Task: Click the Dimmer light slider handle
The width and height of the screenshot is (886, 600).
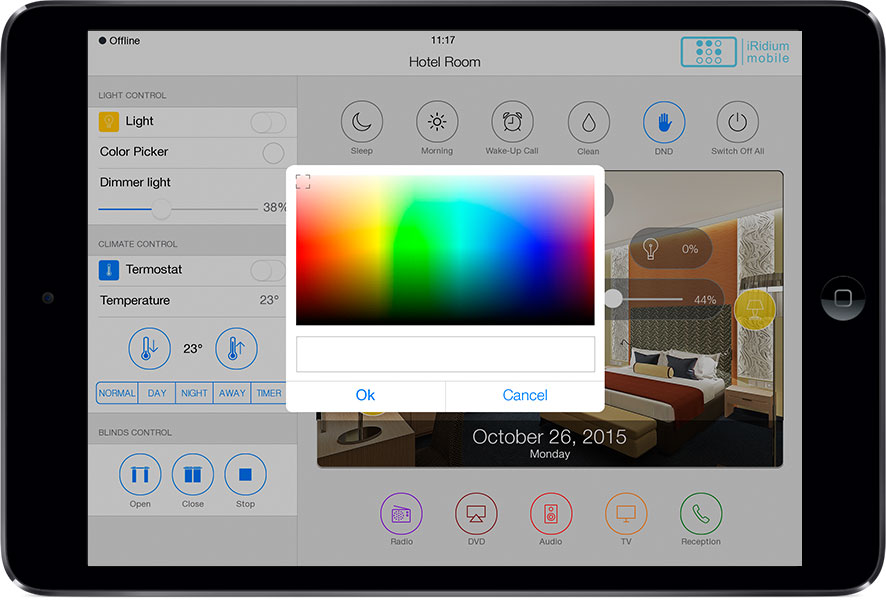Action: (160, 208)
